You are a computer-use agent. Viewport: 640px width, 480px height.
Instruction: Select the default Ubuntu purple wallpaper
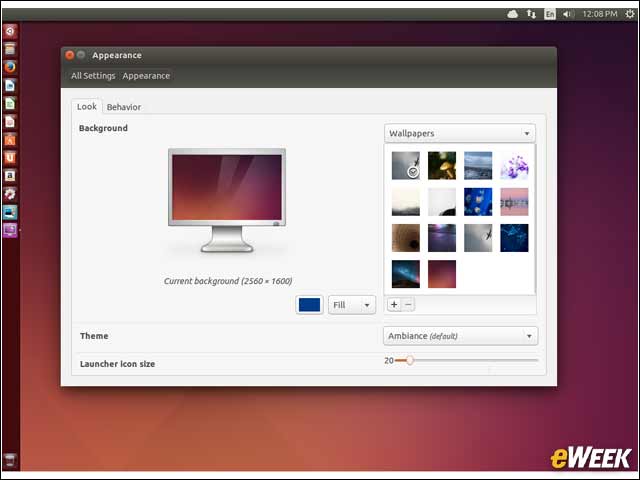coord(442,274)
